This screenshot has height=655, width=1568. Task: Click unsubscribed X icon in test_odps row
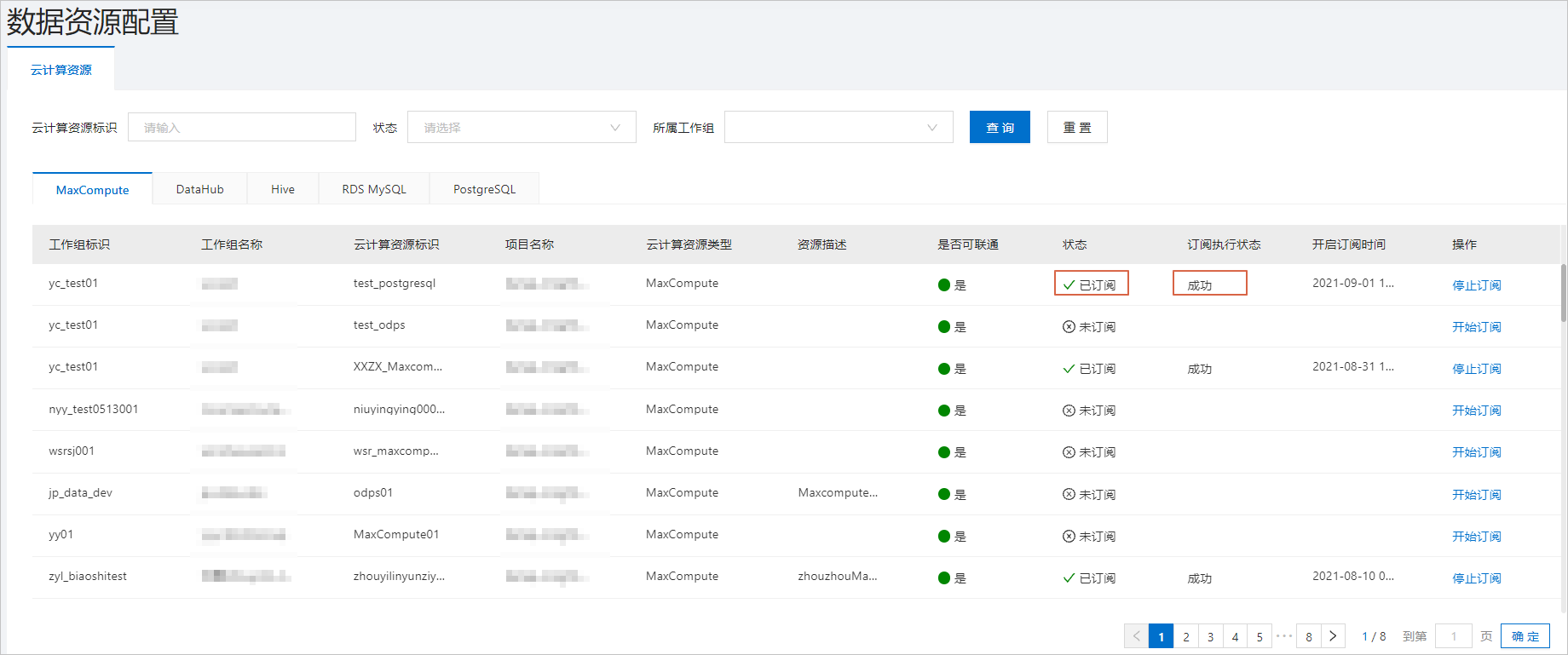1069,327
